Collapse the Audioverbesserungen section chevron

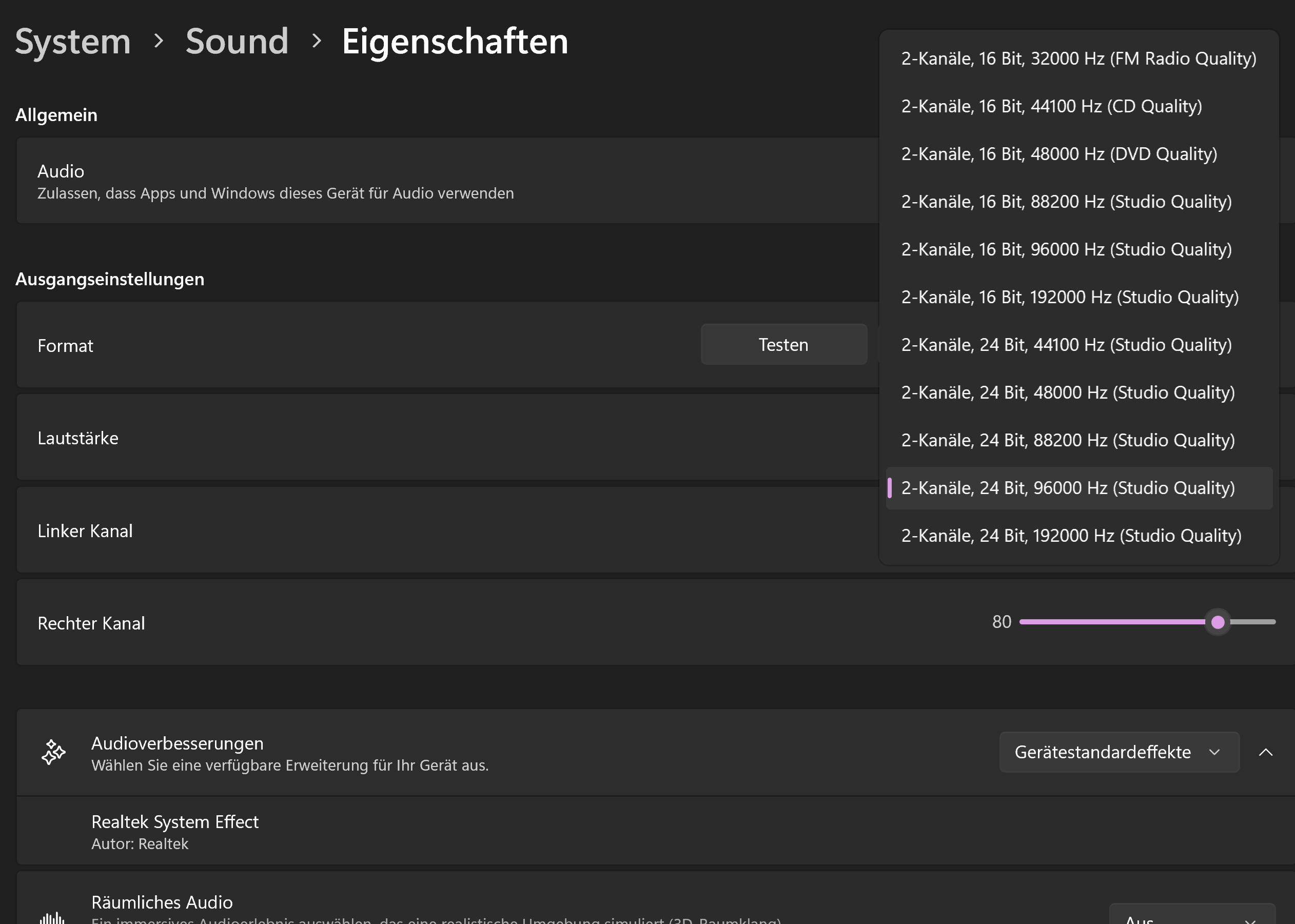point(1265,752)
